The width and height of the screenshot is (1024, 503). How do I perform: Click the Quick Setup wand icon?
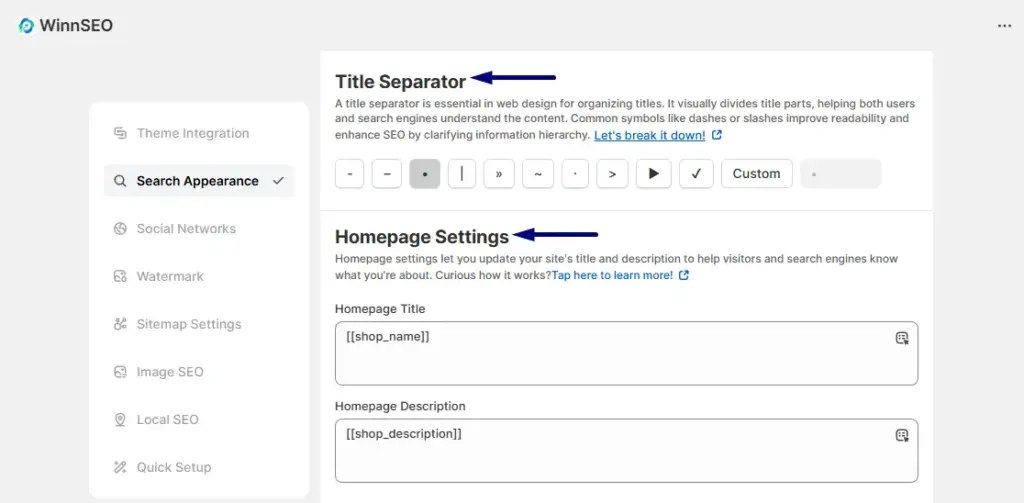pos(120,467)
